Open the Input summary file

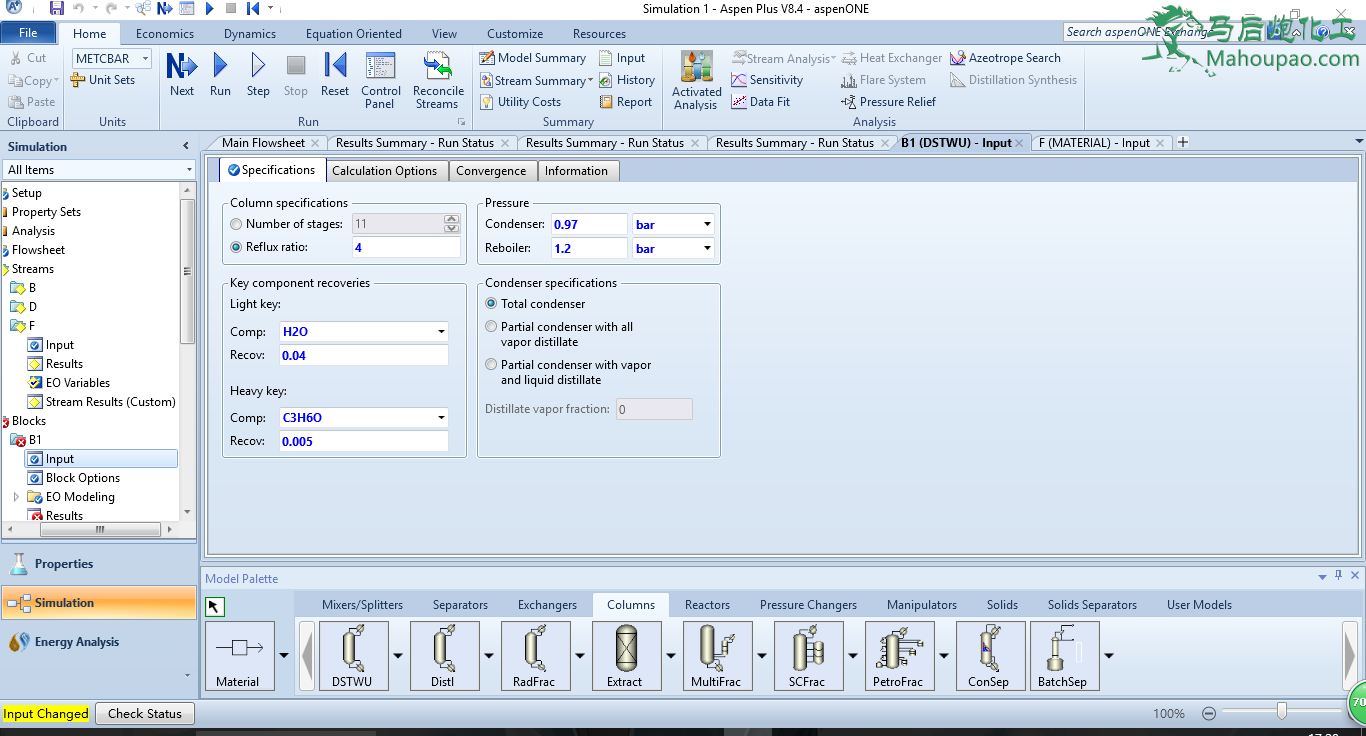point(622,58)
